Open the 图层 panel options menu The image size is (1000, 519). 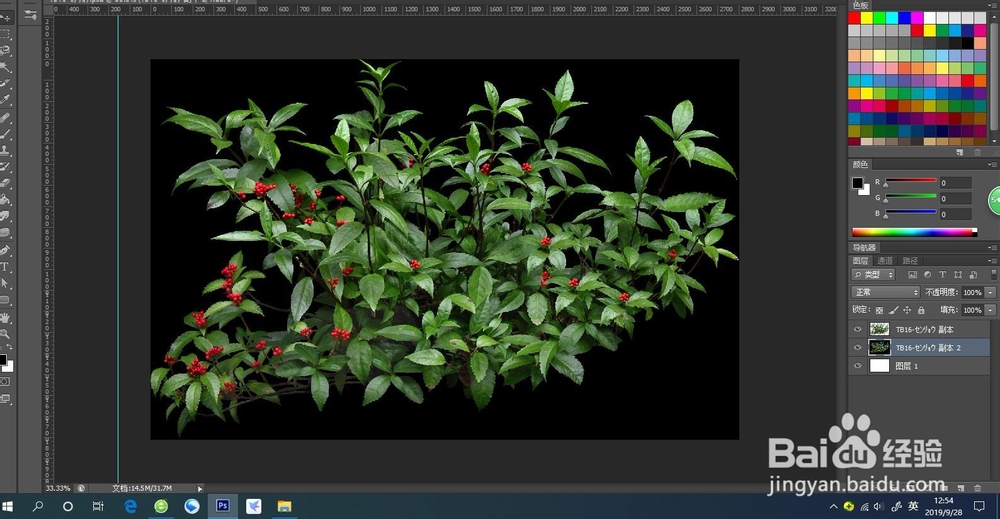(x=992, y=261)
